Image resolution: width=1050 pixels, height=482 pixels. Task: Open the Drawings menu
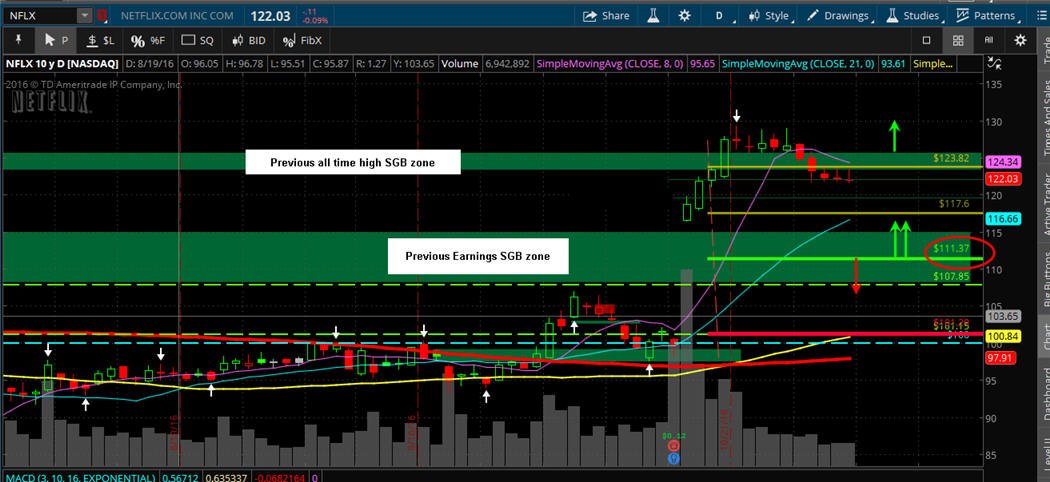point(839,15)
